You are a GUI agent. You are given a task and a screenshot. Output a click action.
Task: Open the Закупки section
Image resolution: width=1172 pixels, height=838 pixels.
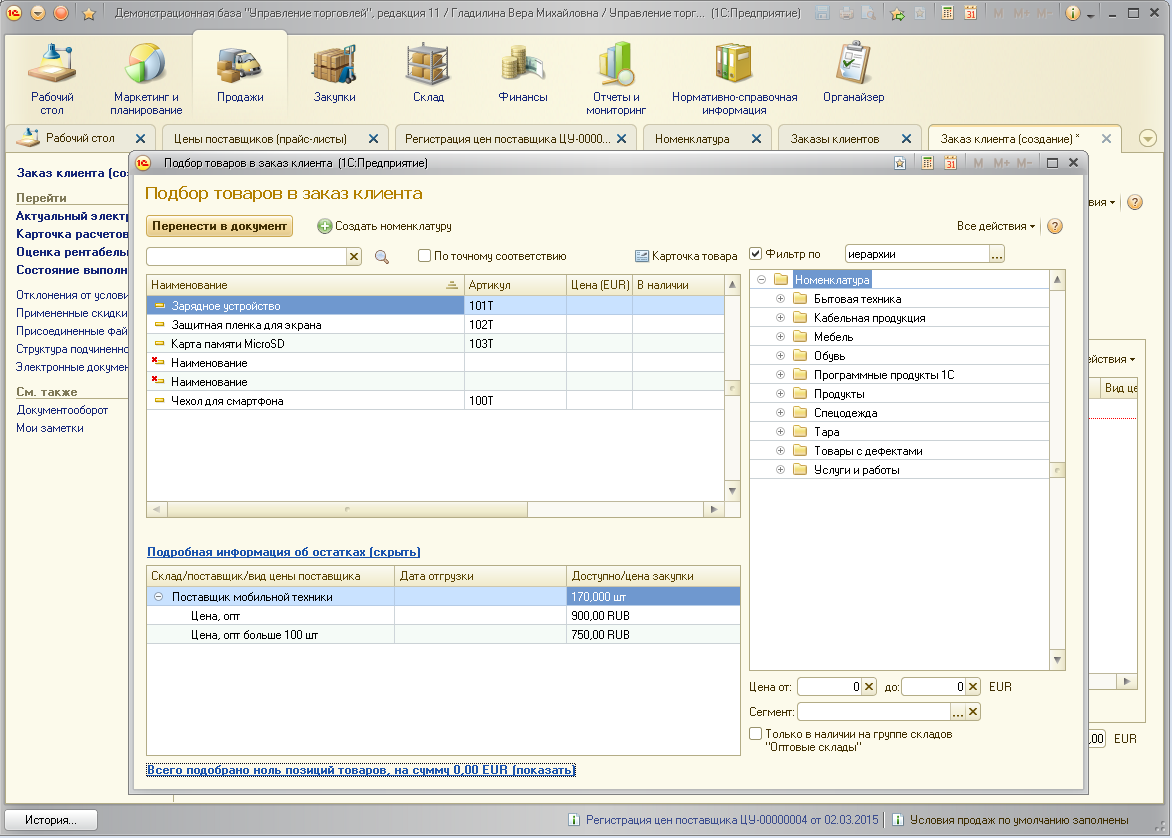(x=334, y=73)
